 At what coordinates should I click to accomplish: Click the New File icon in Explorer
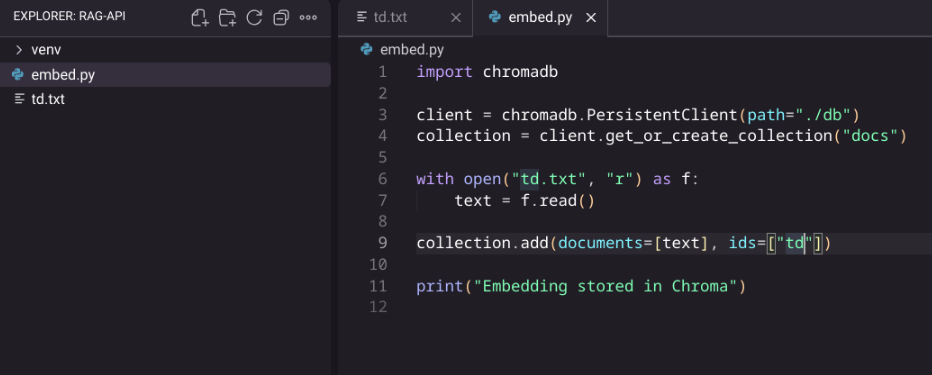click(x=200, y=18)
